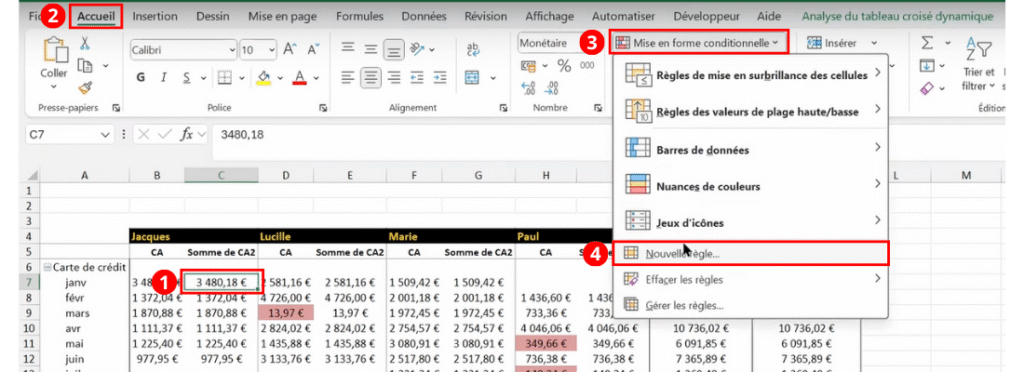Increase font size with the large A

[290, 50]
